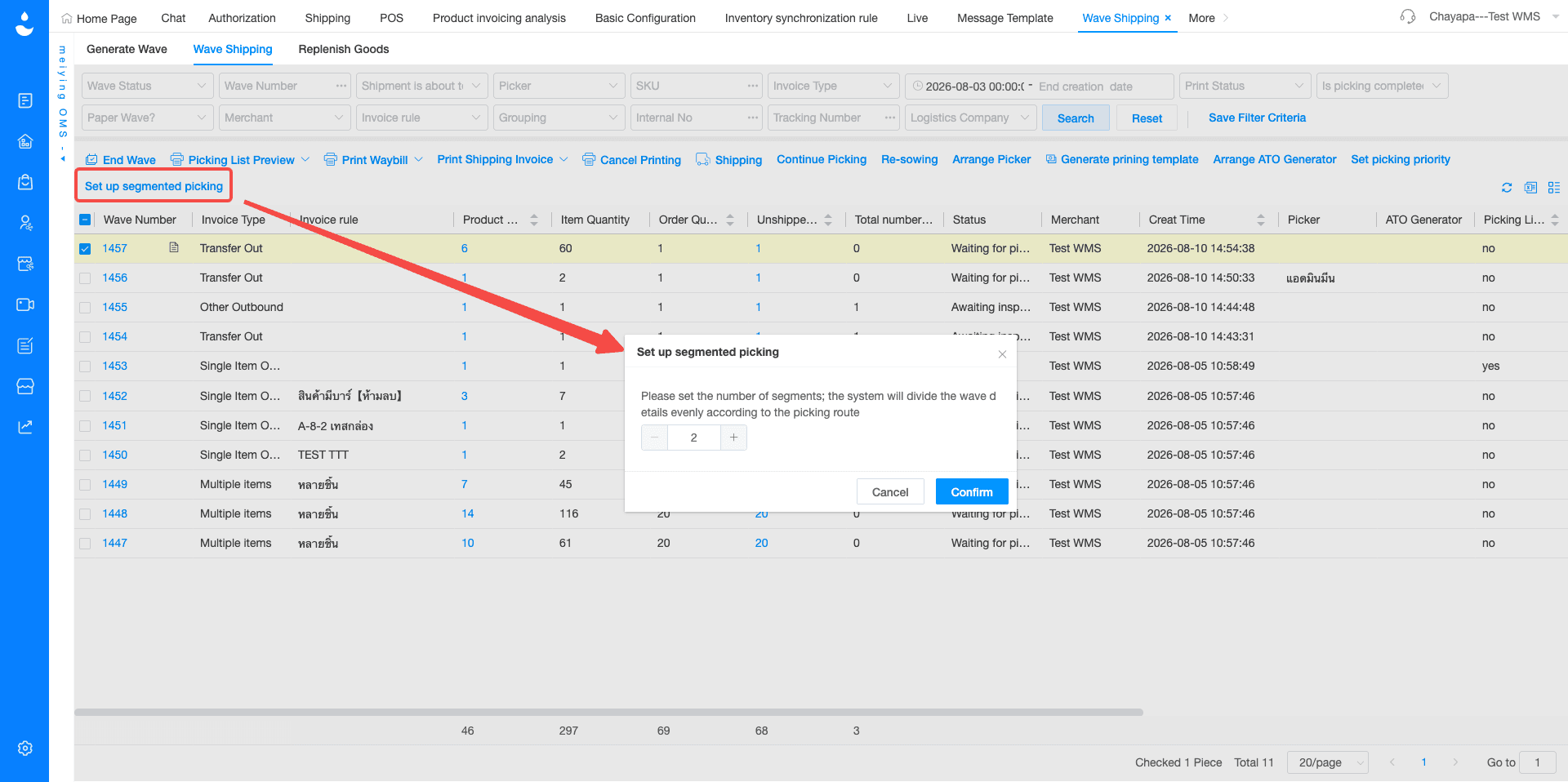Image resolution: width=1568 pixels, height=782 pixels.
Task: Open the warehouse icon in sidebar
Action: [x=25, y=141]
